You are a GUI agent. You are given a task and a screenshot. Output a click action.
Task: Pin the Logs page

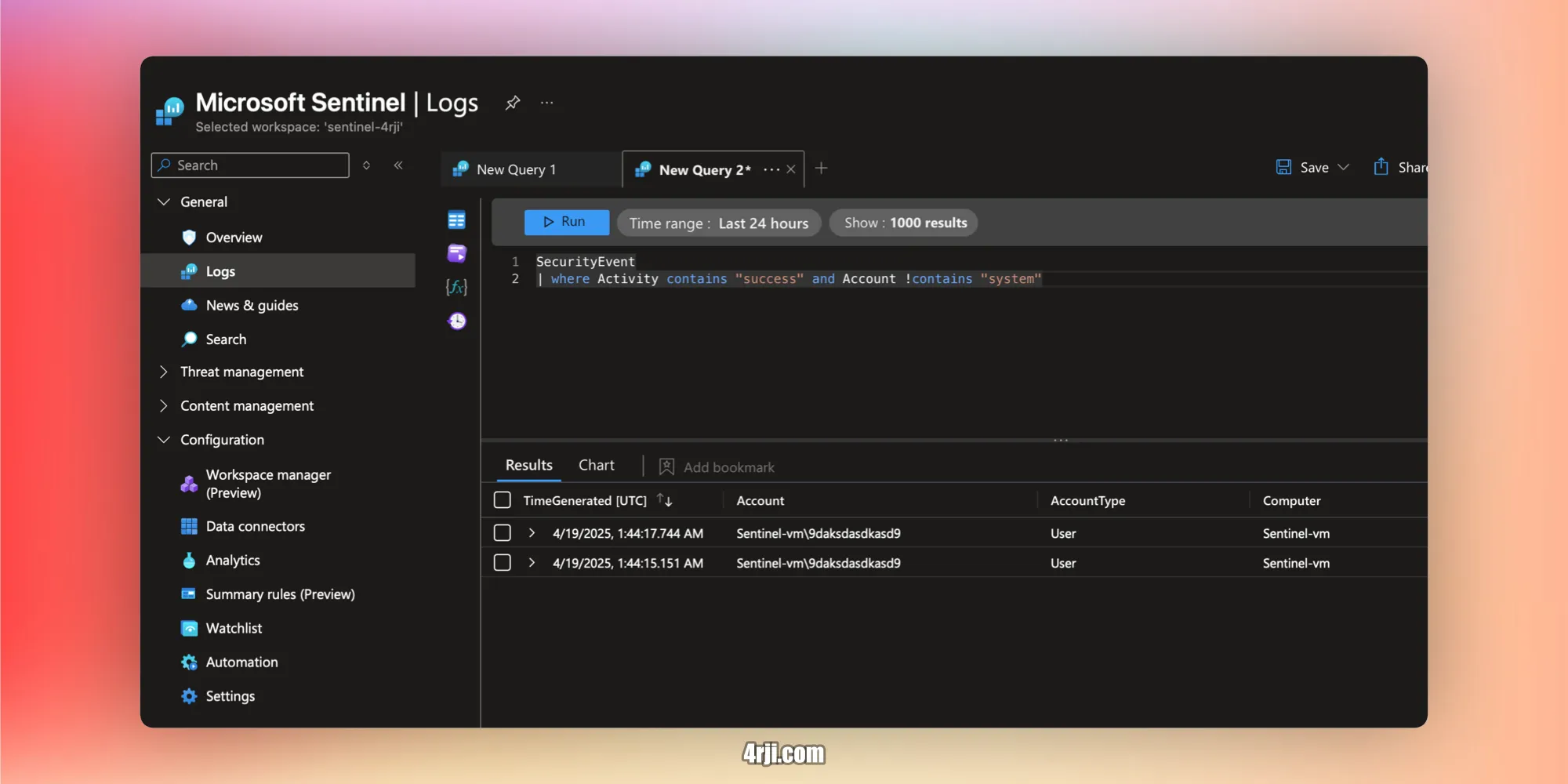coord(513,102)
